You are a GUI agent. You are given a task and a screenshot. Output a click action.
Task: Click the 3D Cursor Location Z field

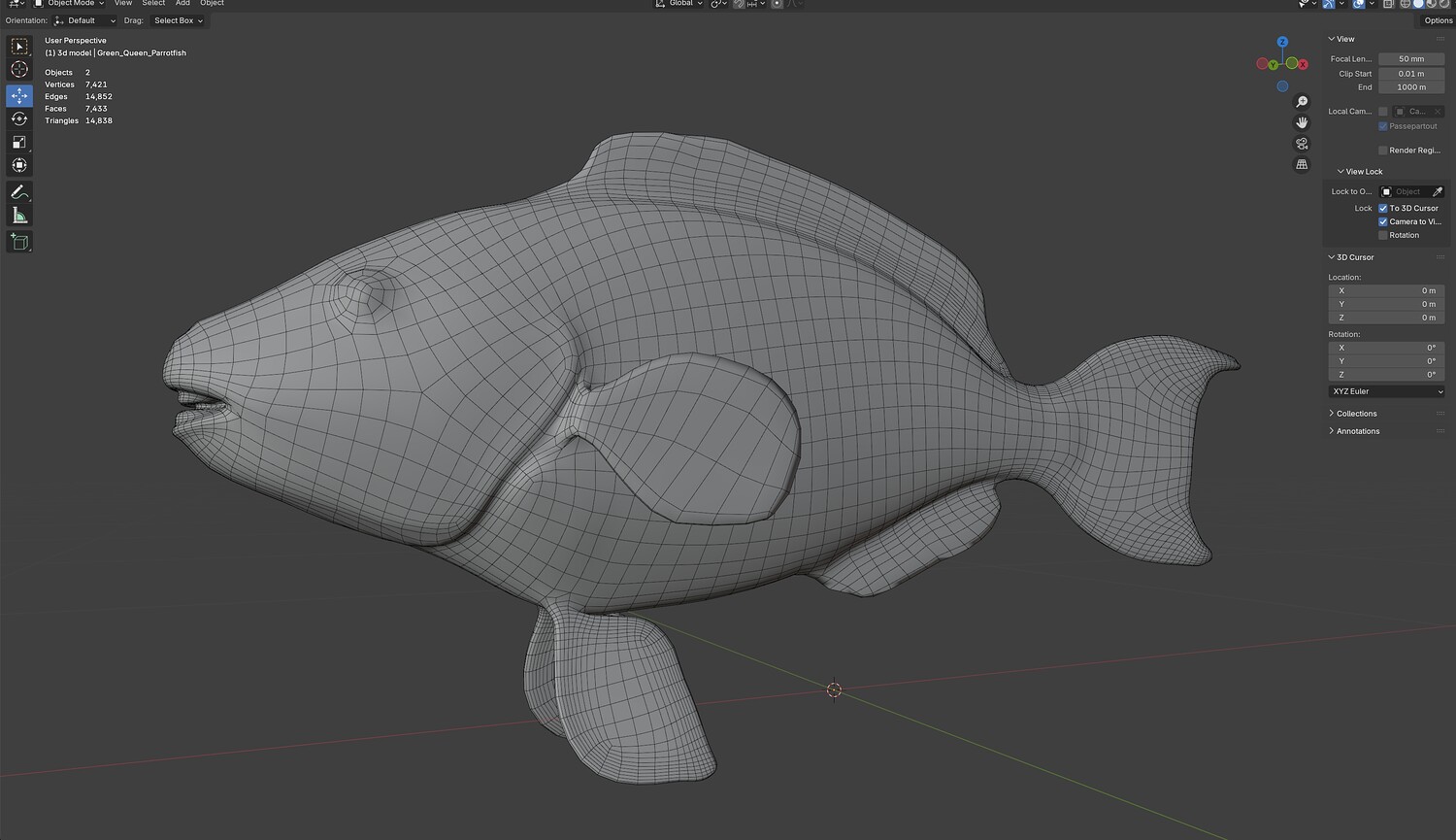point(1386,318)
